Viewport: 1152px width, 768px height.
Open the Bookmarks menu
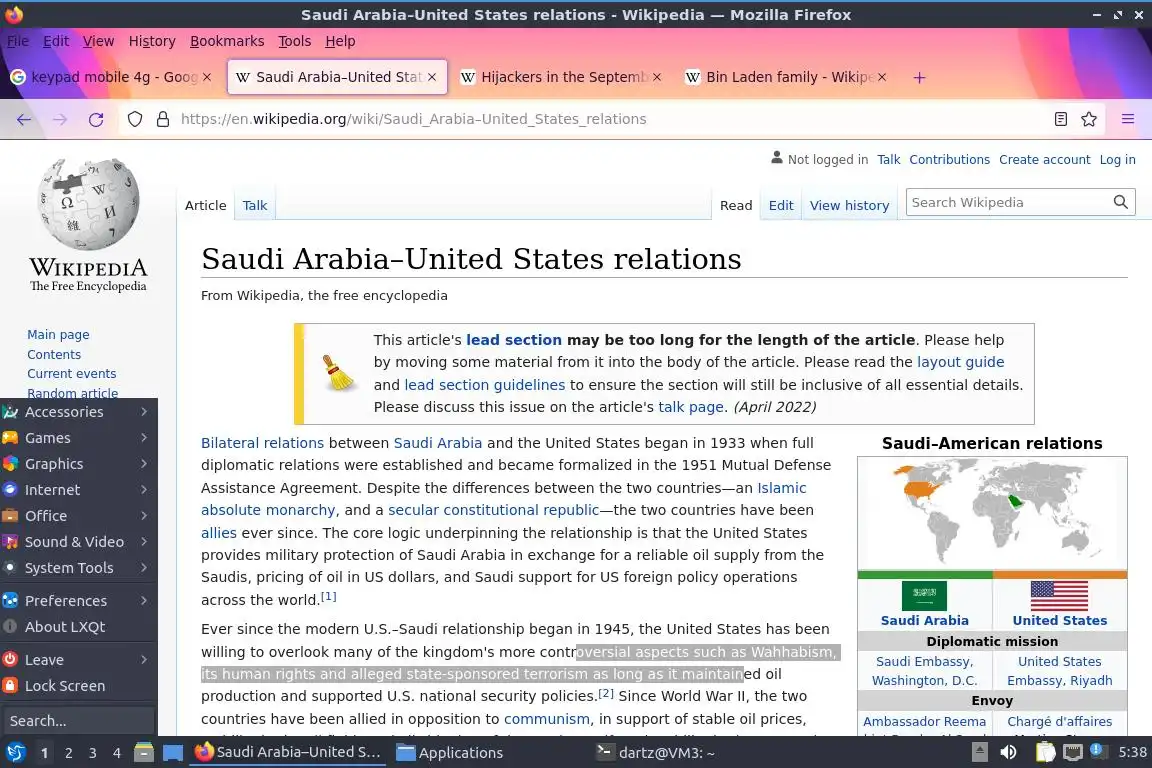[227, 41]
